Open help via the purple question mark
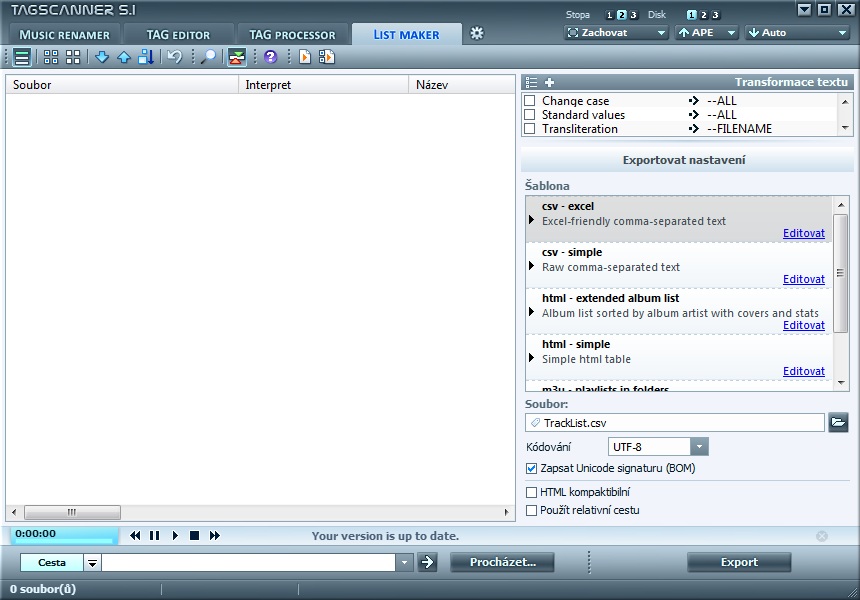 (x=270, y=57)
